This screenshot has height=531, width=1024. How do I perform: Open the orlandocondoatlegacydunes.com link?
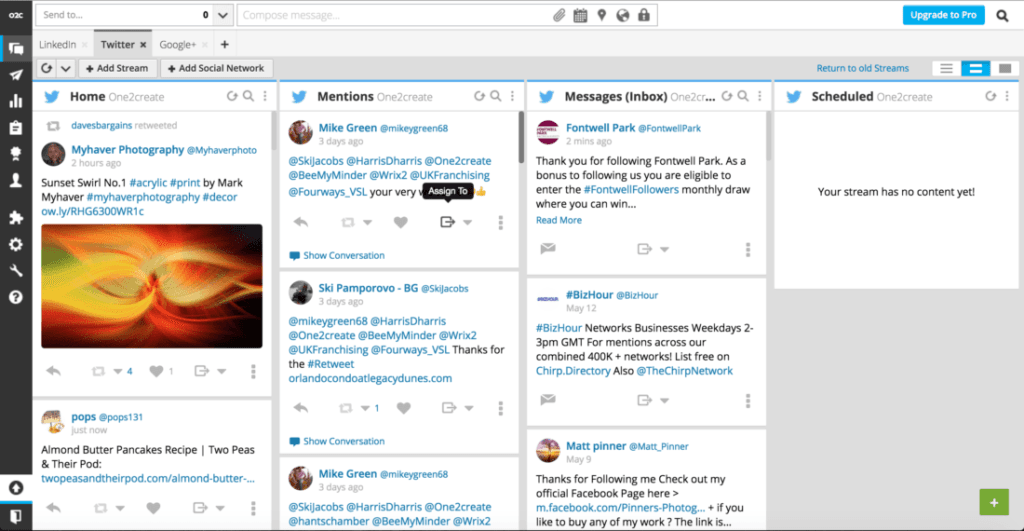(x=370, y=378)
